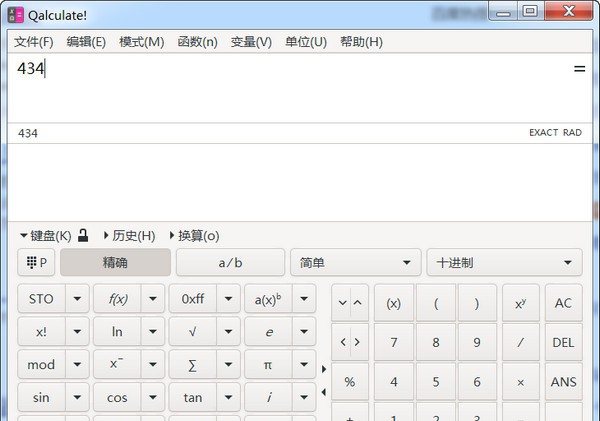Open the dropdown arrow next to a(x)ᵇ
The image size is (600, 421).
tap(304, 299)
